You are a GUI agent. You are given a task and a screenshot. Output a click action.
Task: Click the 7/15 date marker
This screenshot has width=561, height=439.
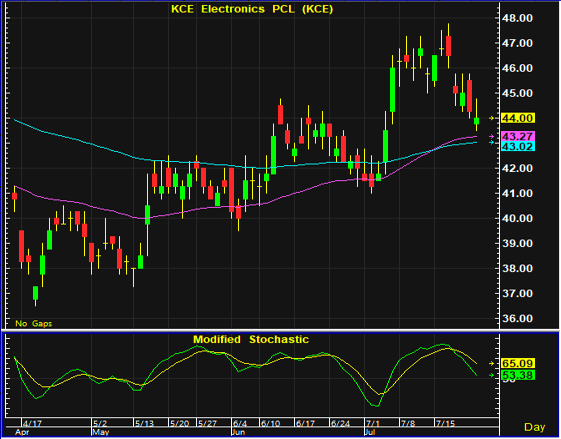pyautogui.click(x=445, y=423)
